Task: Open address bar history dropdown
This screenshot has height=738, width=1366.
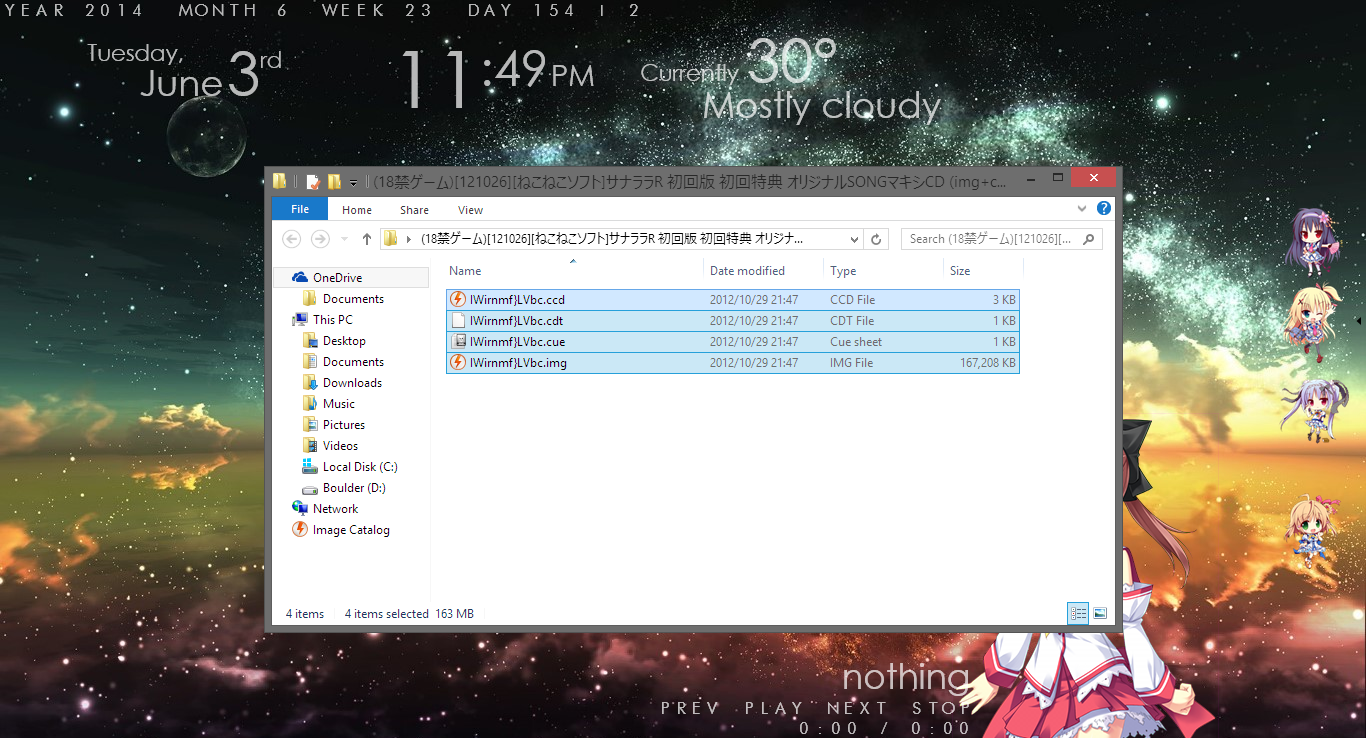Action: click(853, 240)
